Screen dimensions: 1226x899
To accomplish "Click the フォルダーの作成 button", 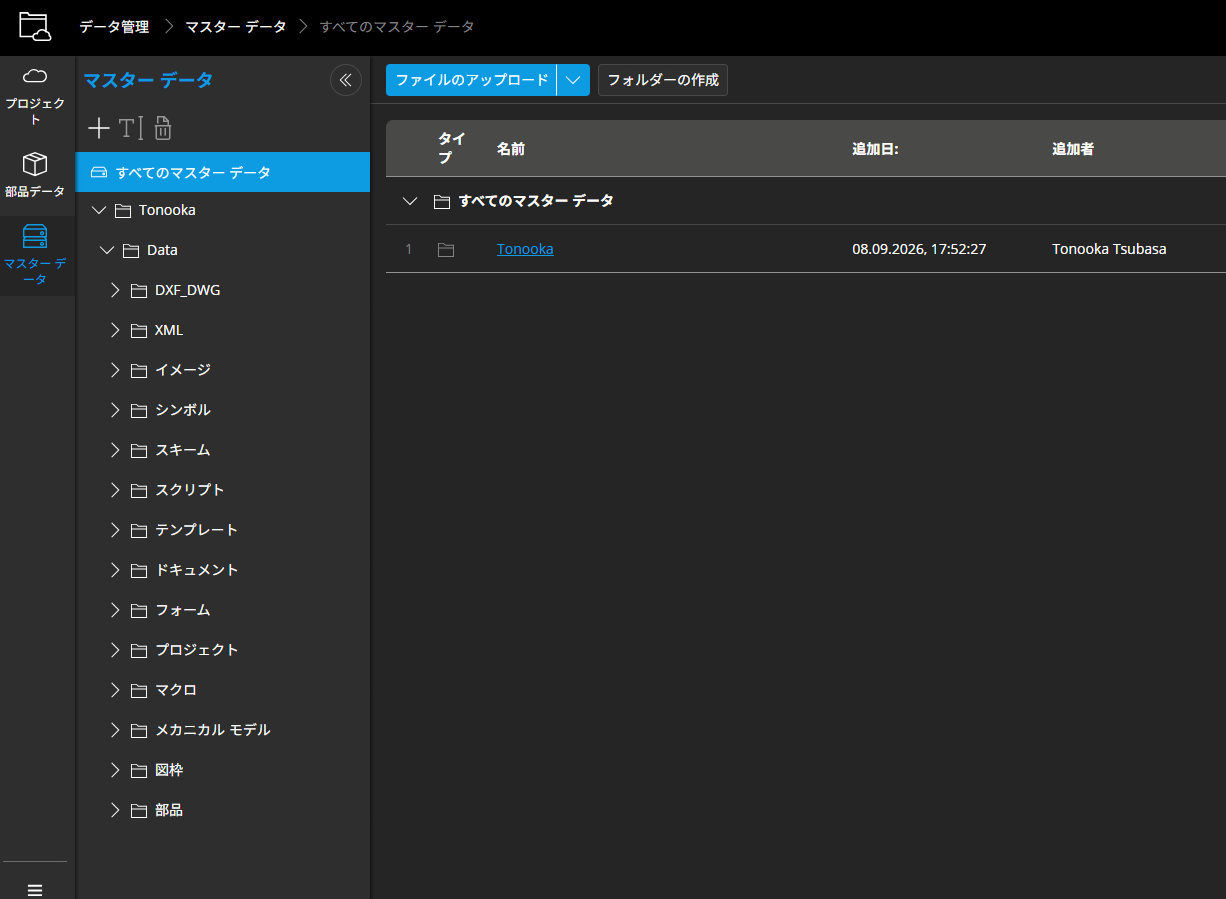I will (663, 80).
